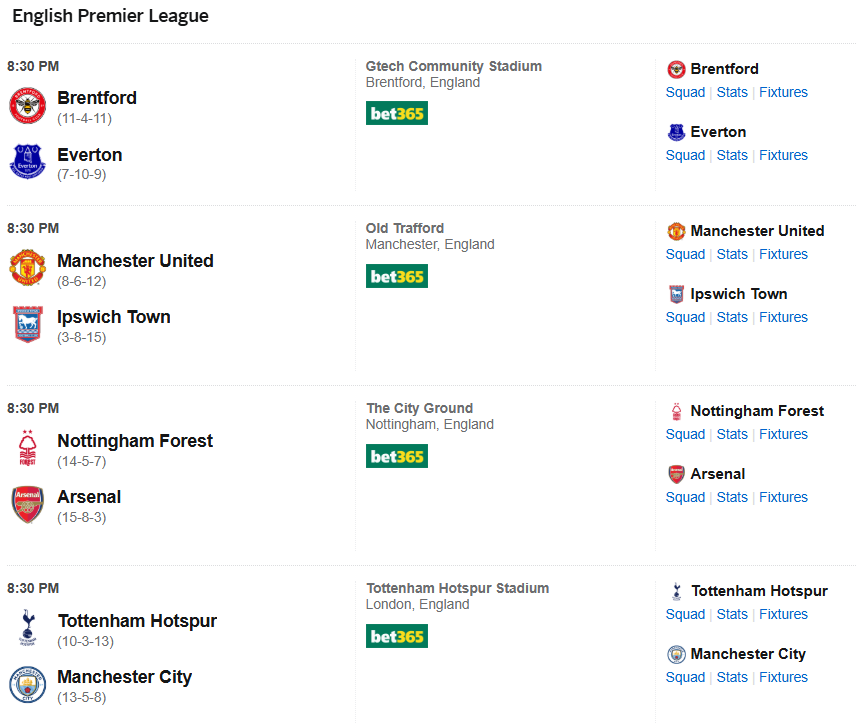Click the large Ipswich Town crest

(x=28, y=324)
